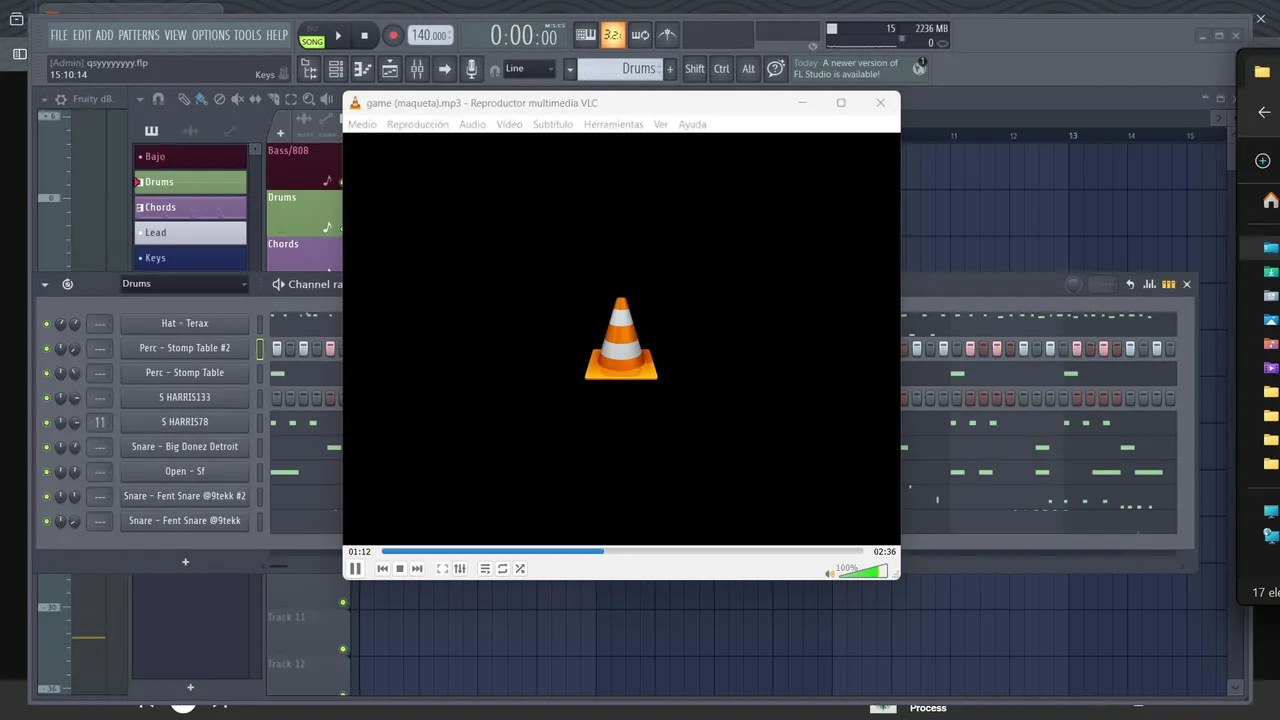Click the Perc - Stomp Table #2 channel button
This screenshot has height=720, width=1280.
tap(185, 348)
